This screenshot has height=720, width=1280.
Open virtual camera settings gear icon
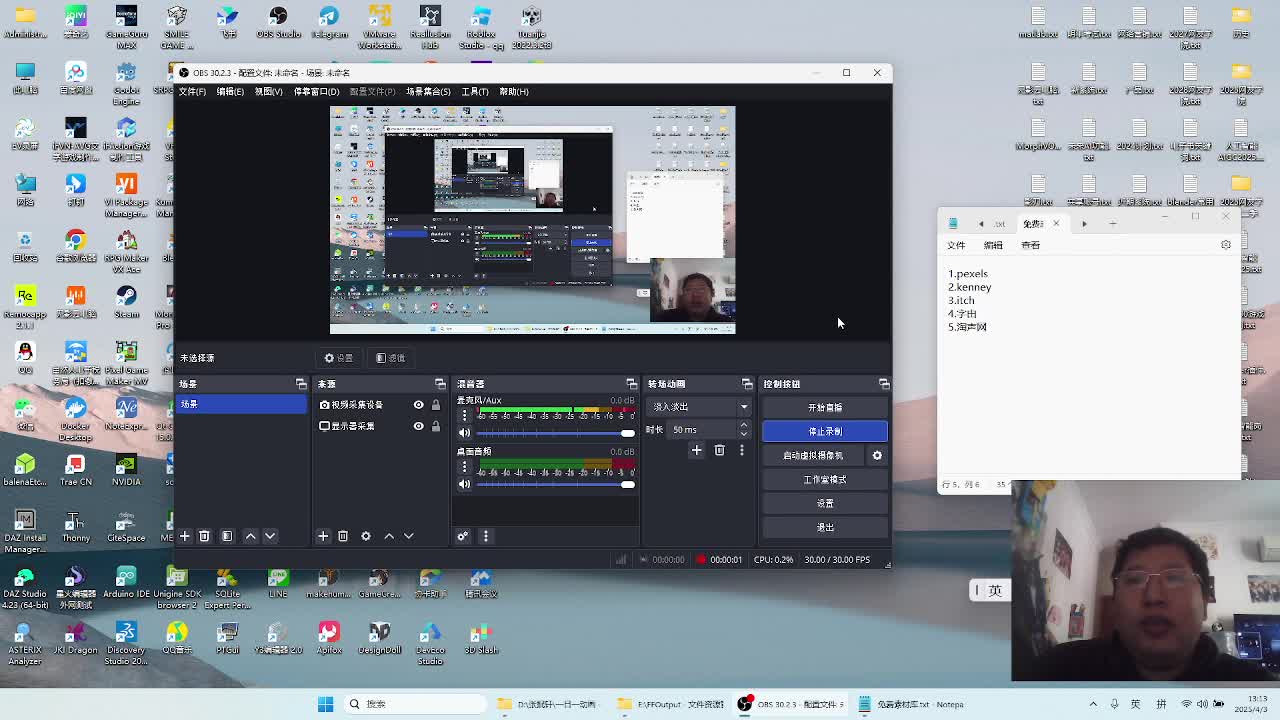point(877,455)
